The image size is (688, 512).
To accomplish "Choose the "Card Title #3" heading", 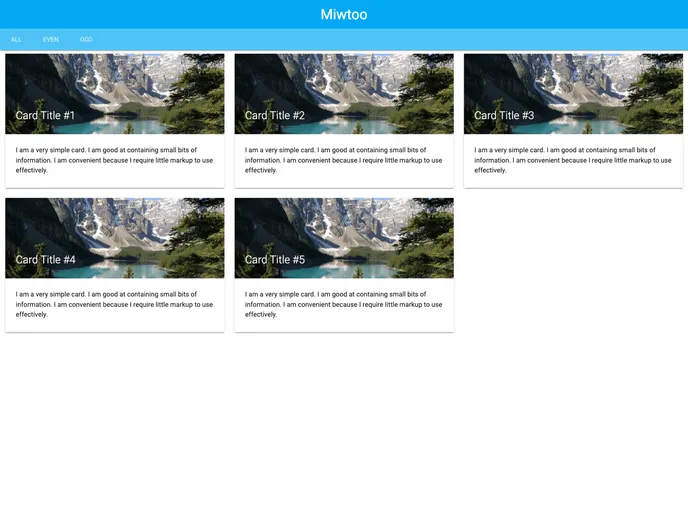I will tap(504, 115).
